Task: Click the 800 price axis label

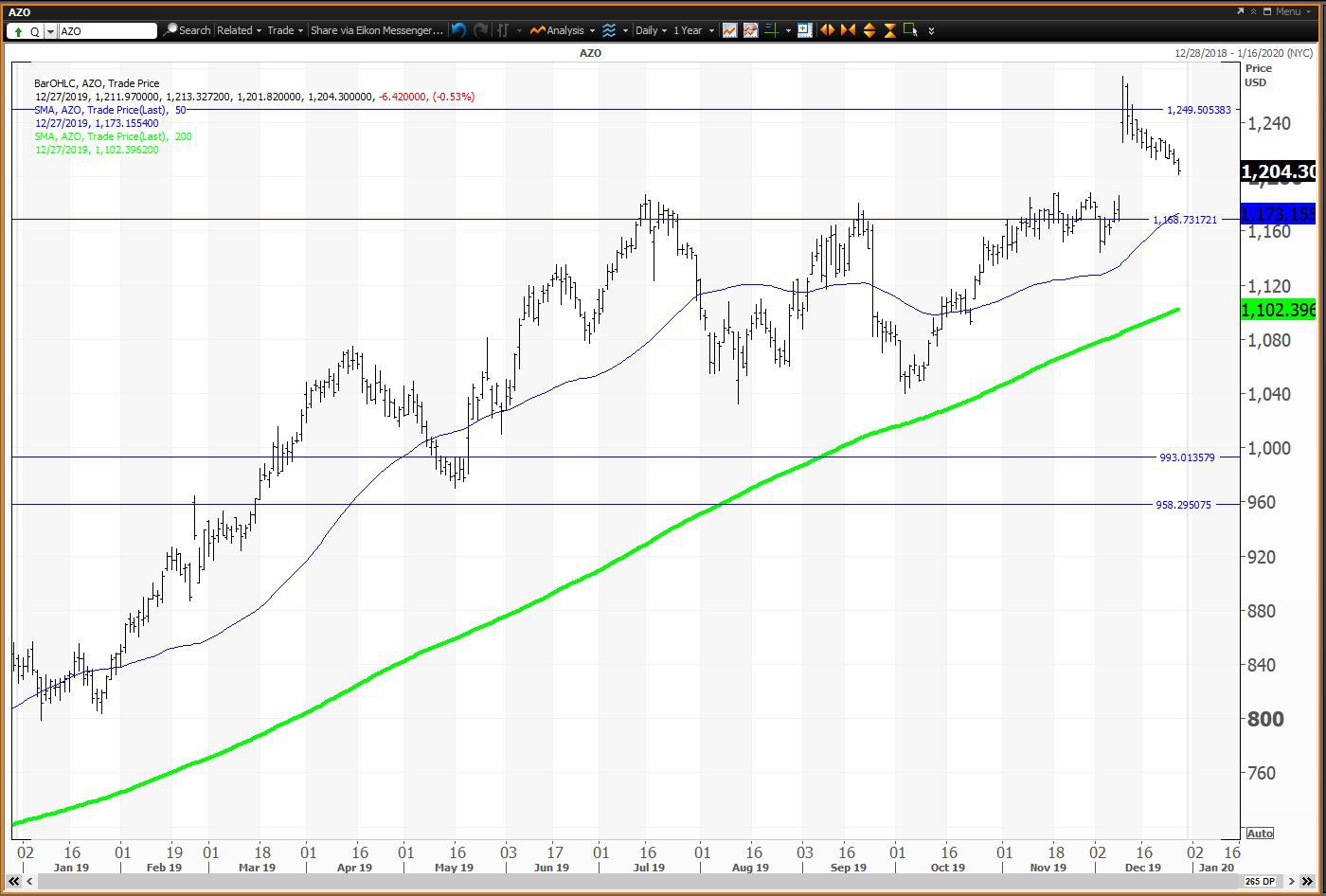Action: 1265,719
